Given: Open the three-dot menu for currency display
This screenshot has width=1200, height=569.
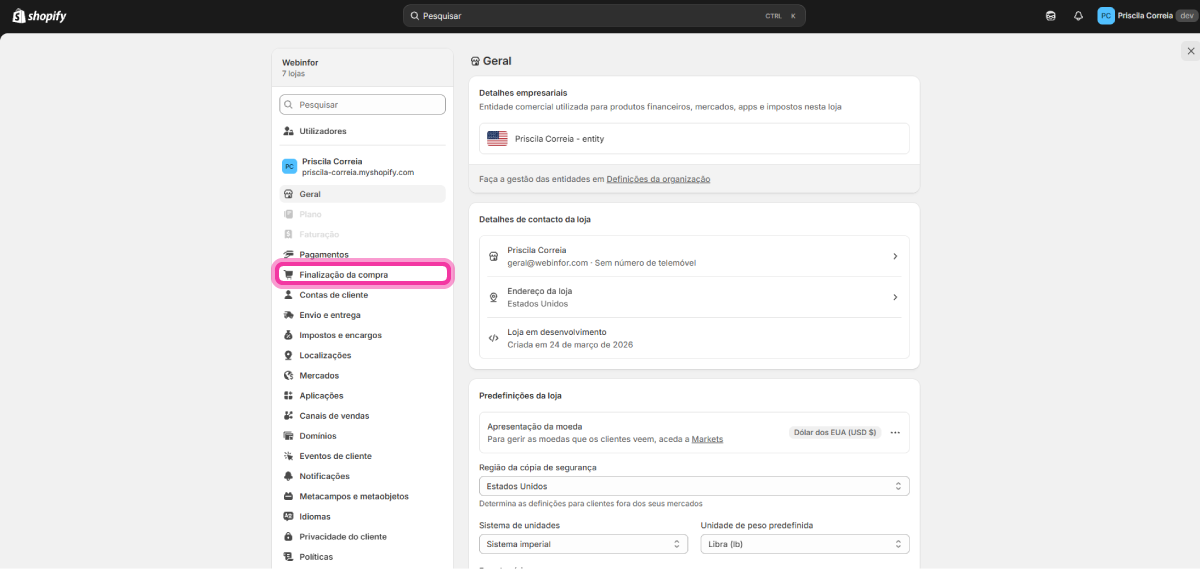Looking at the screenshot, I should 895,433.
